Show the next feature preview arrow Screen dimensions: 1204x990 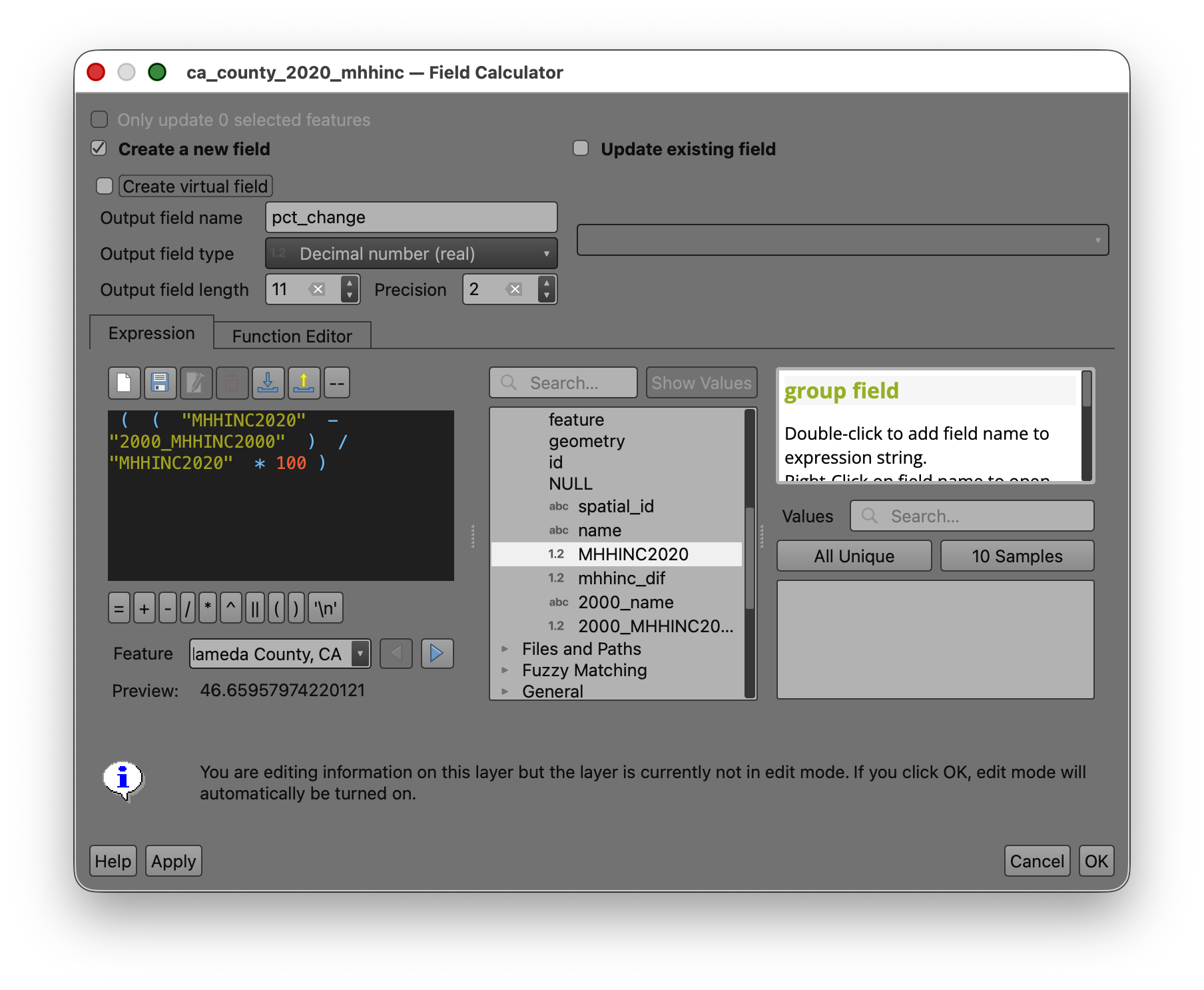coord(437,654)
